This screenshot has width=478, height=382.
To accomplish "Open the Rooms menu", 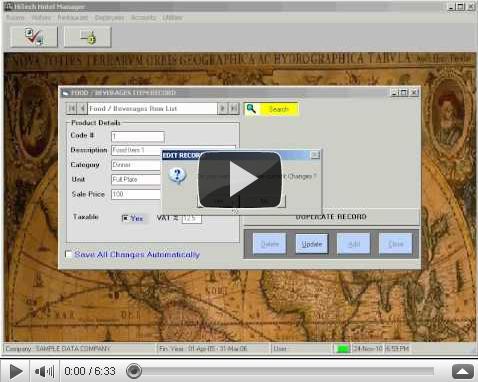I will 15,18.
